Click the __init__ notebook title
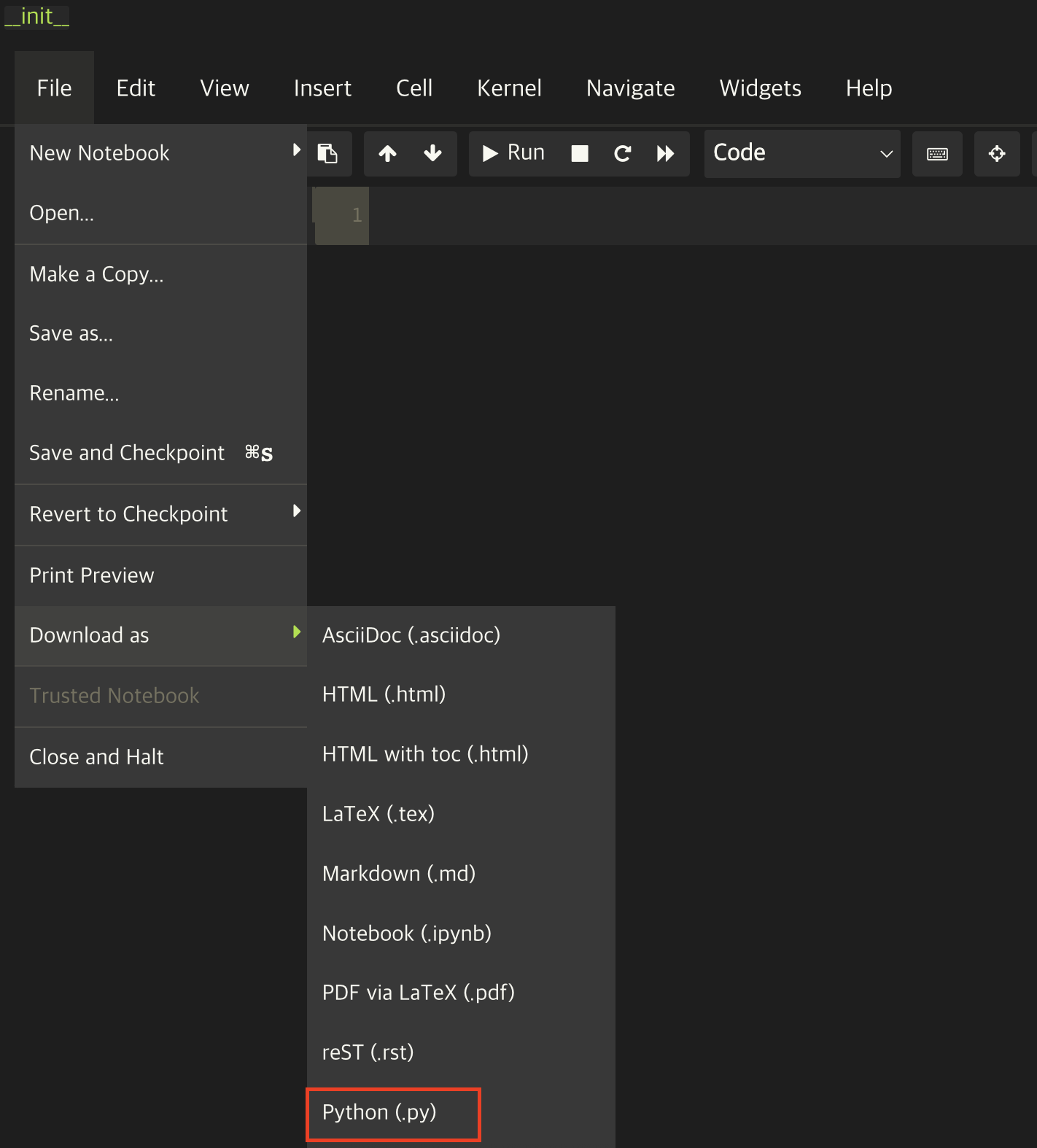The height and width of the screenshot is (1148, 1037). [x=36, y=16]
